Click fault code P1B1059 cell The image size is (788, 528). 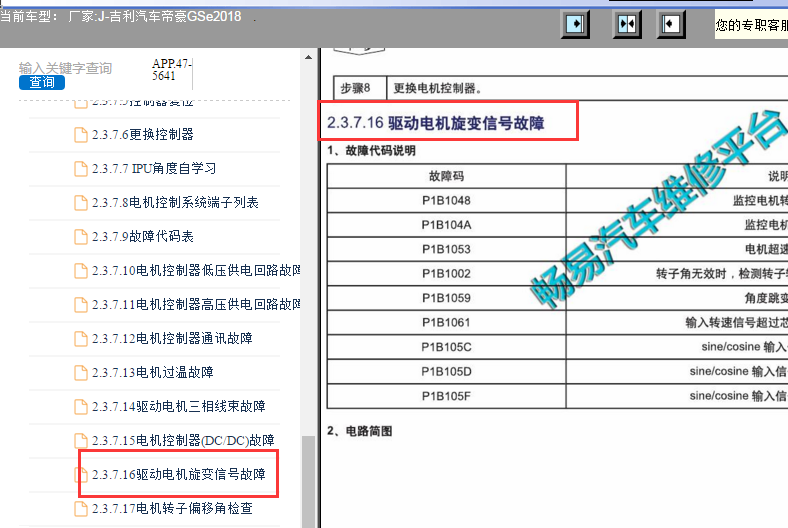[446, 298]
